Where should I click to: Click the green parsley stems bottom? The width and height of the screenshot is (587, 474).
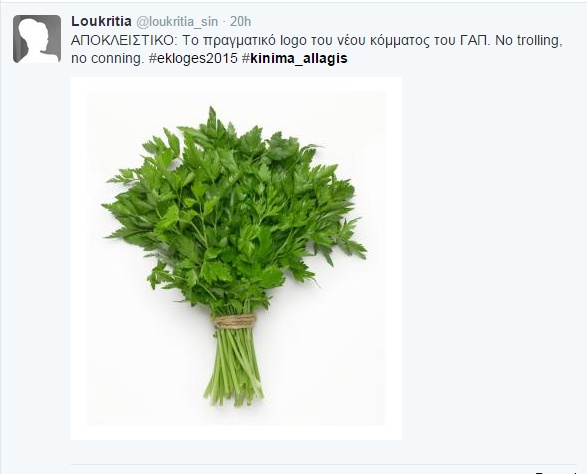tap(234, 367)
